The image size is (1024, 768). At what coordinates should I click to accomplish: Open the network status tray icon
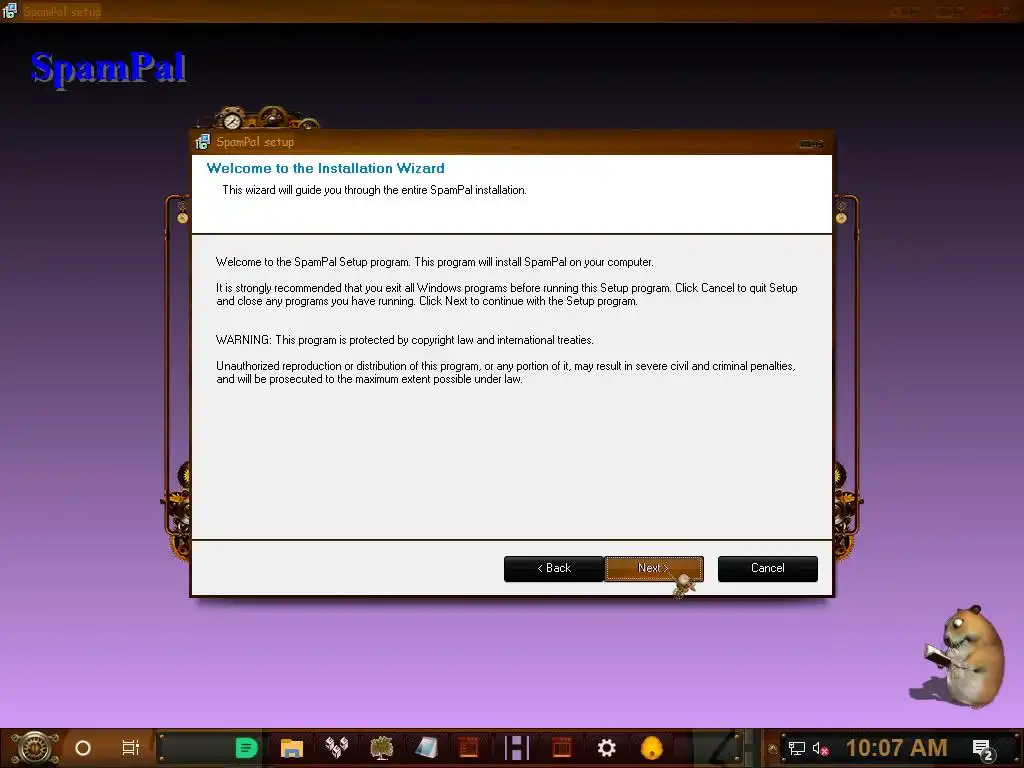797,748
